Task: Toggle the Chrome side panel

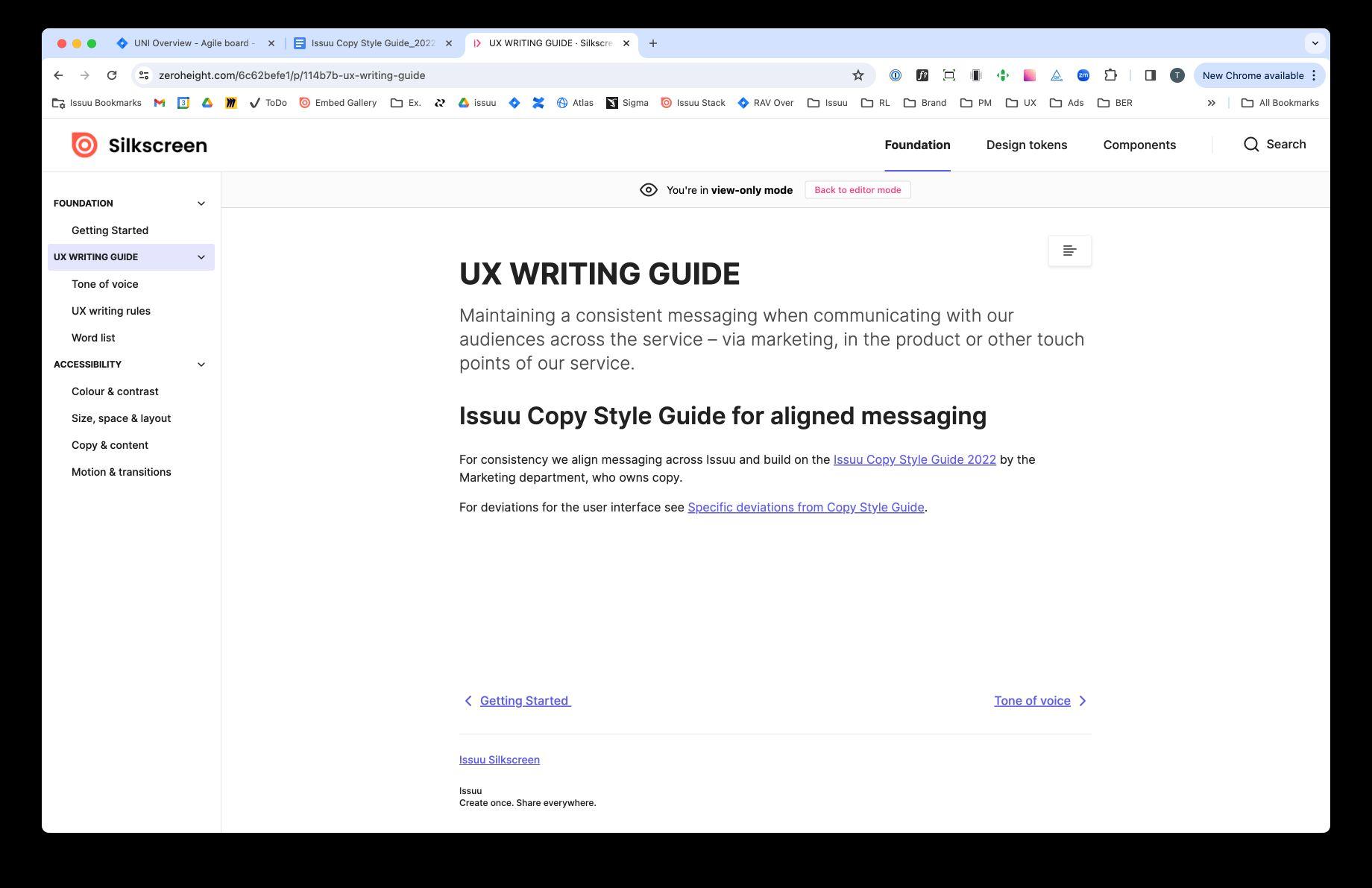Action: coord(1150,75)
